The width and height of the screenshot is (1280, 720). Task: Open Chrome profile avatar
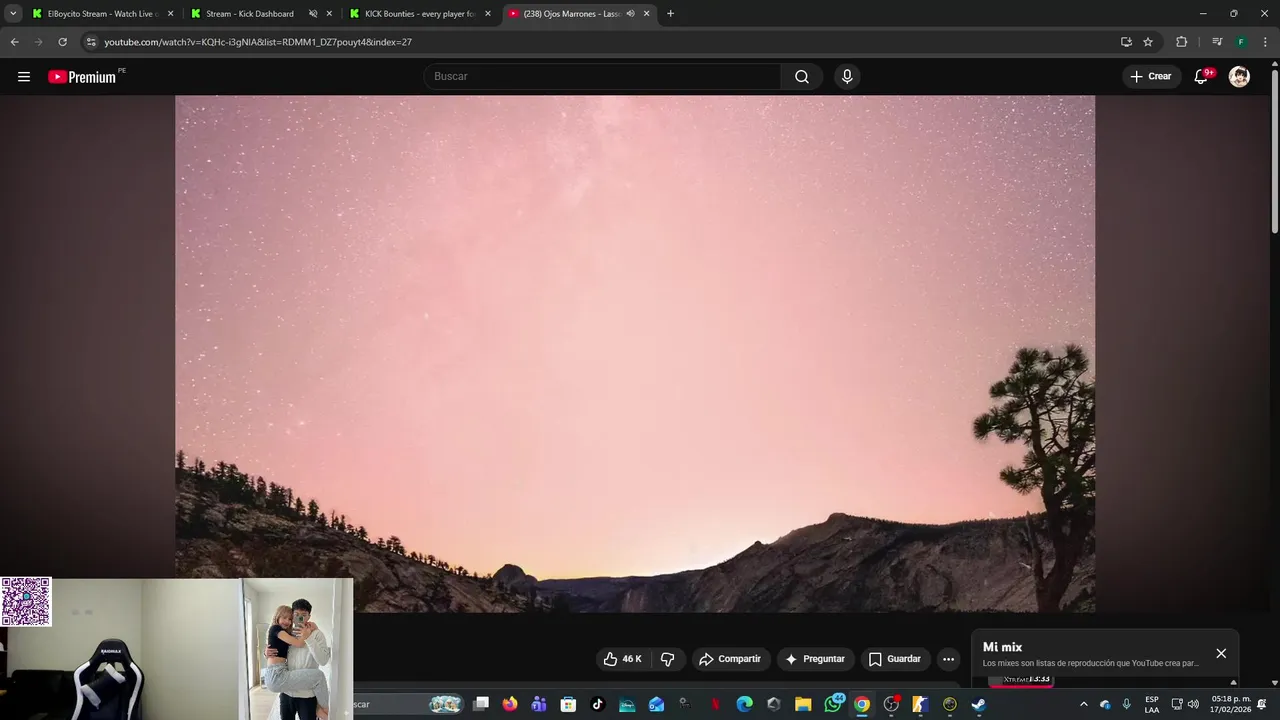pos(1241,42)
